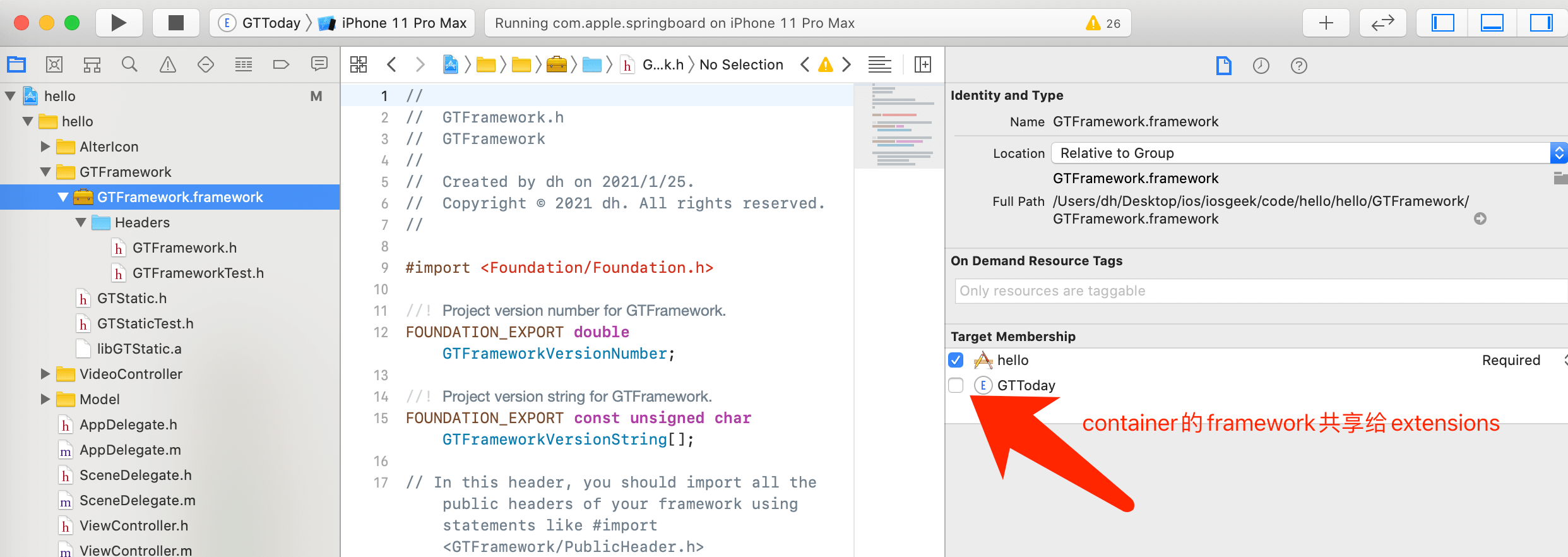Open the No Selection symbol menu
This screenshot has height=557, width=1568.
pos(741,64)
